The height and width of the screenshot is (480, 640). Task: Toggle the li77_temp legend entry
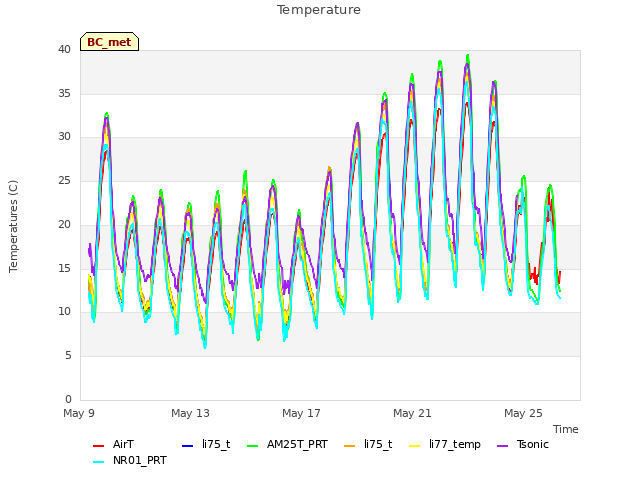pos(445,444)
